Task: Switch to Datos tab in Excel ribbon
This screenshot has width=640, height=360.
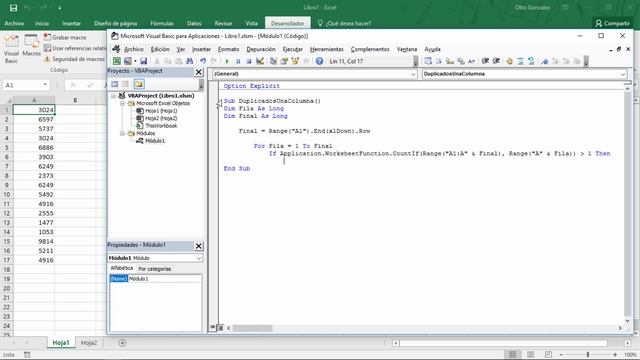Action: click(x=194, y=23)
